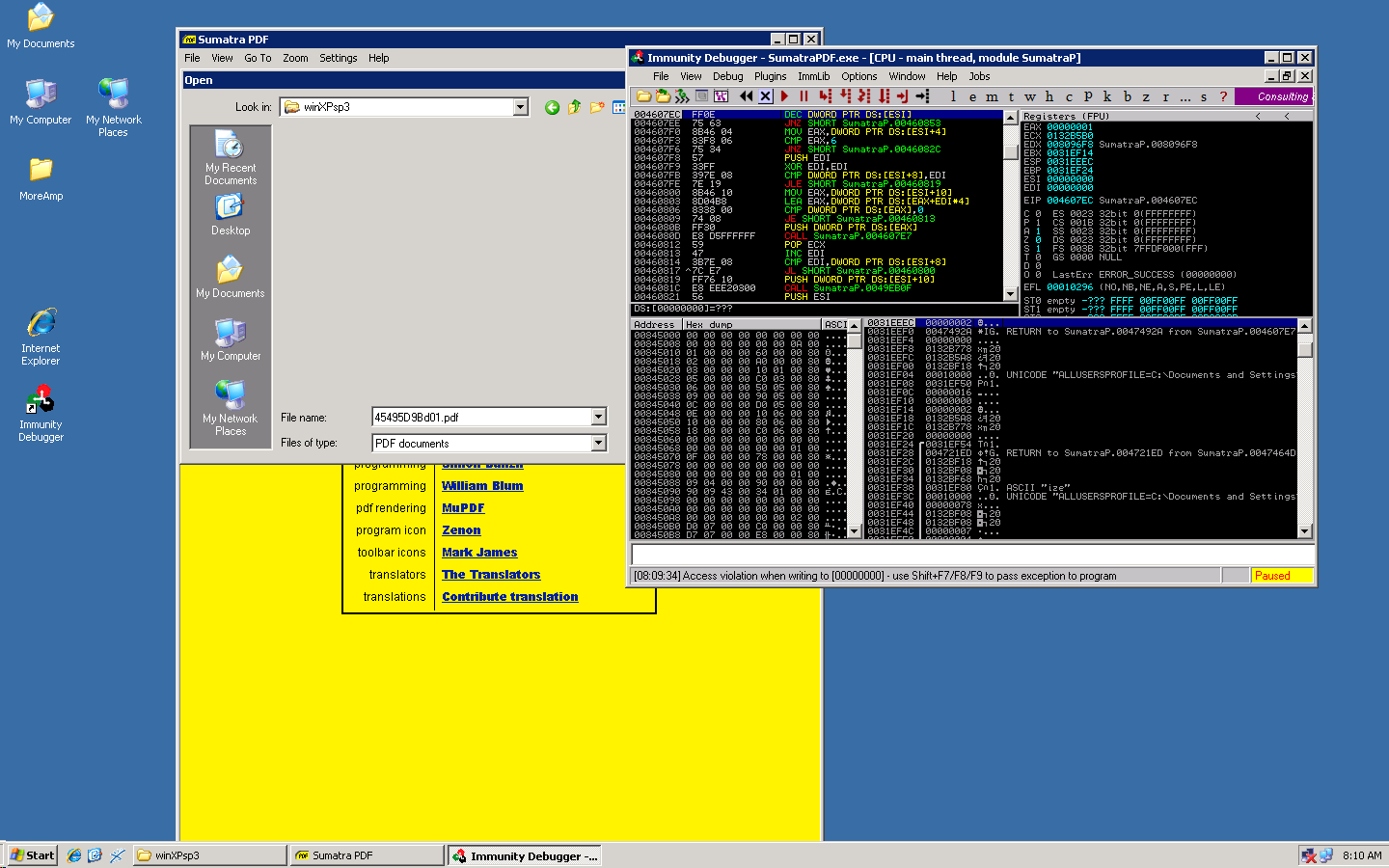The width and height of the screenshot is (1389, 868).
Task: Click the red question mark help icon
Action: point(1223,96)
